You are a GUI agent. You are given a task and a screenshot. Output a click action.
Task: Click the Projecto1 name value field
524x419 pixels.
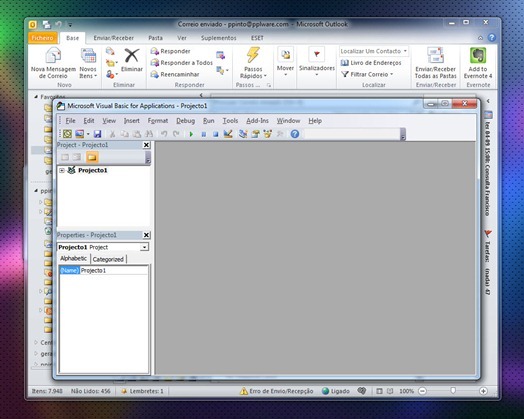(x=114, y=271)
